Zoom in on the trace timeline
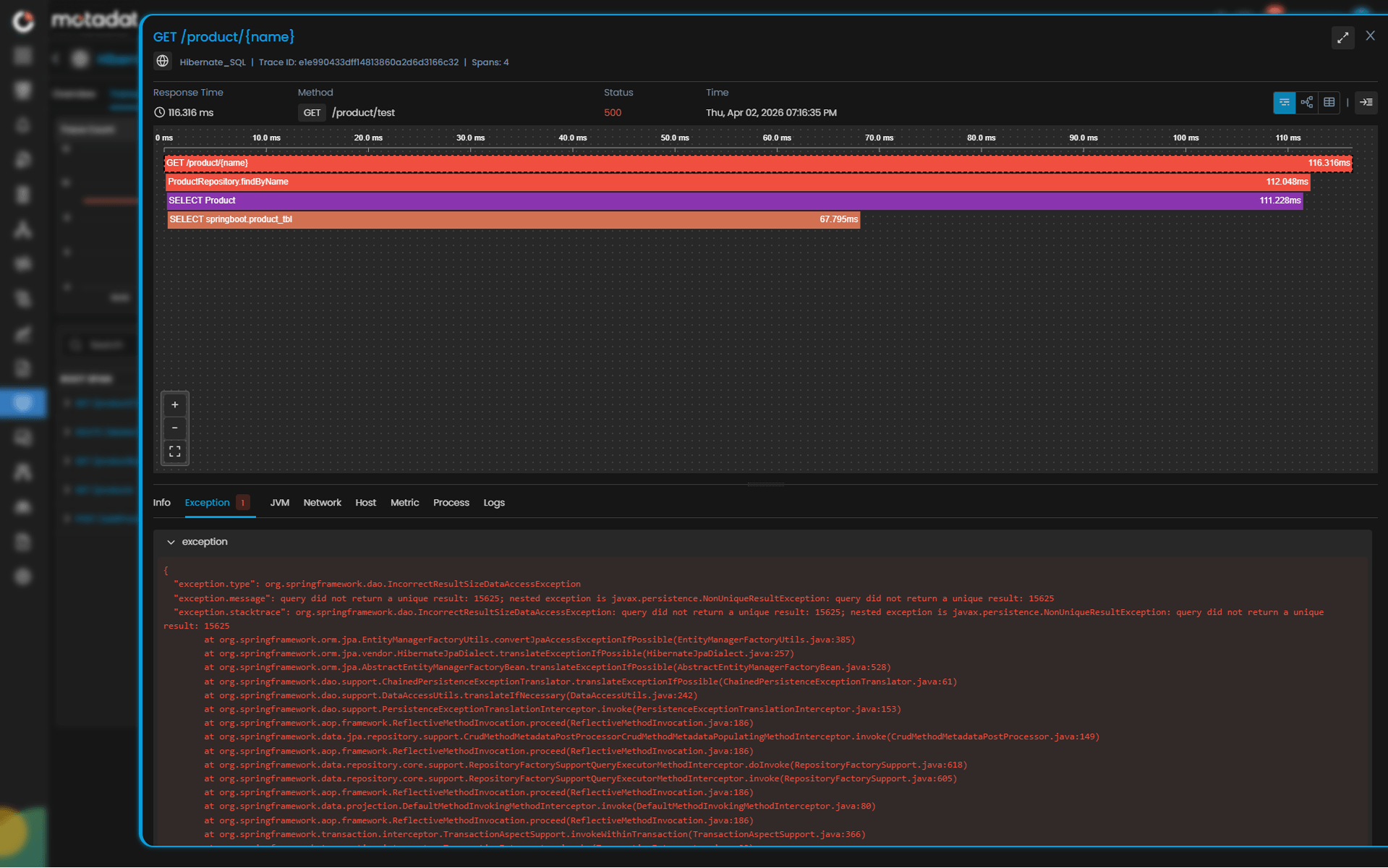Image resolution: width=1388 pixels, height=868 pixels. 174,405
